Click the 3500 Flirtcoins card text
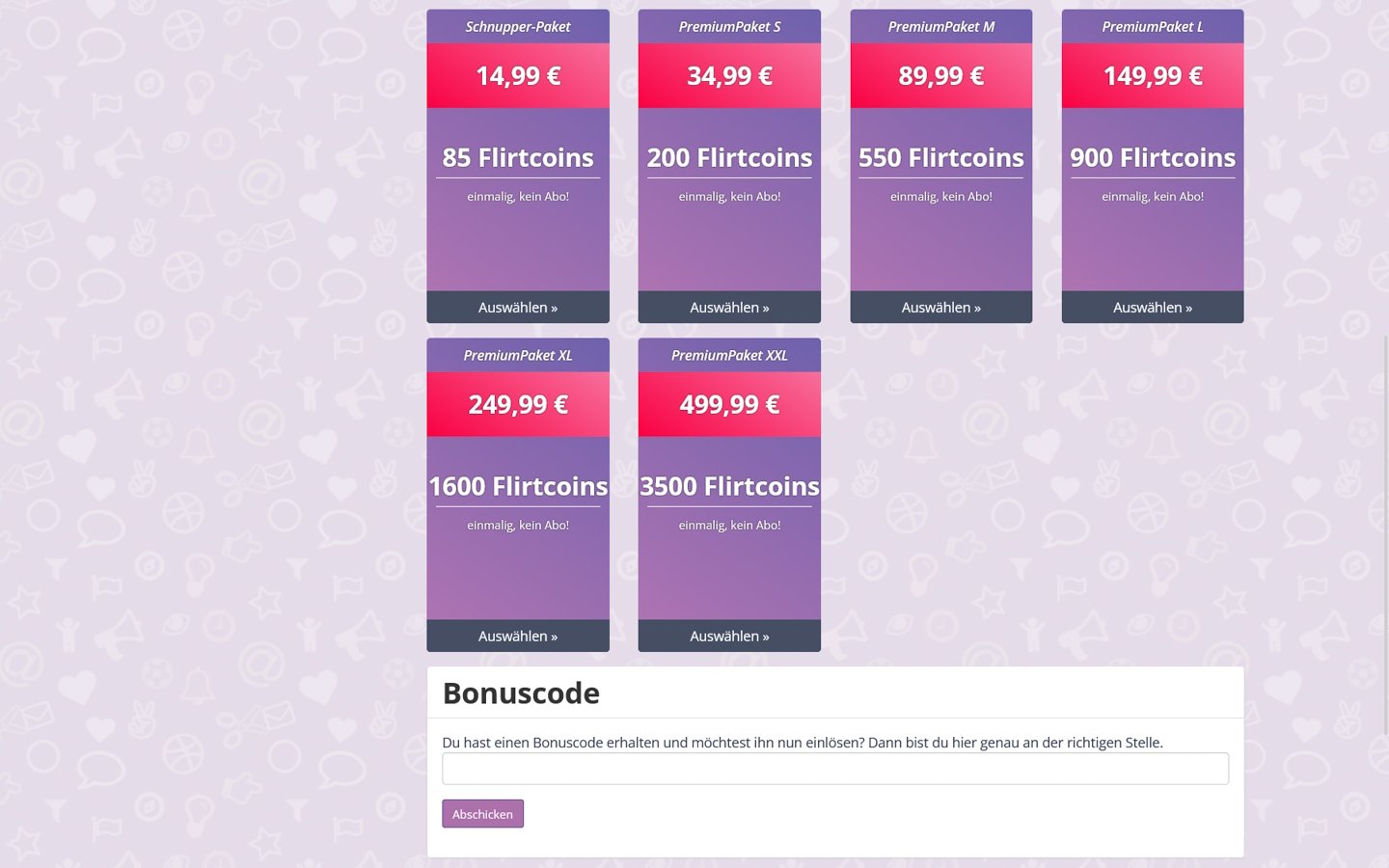Image resolution: width=1389 pixels, height=868 pixels. pos(729,486)
